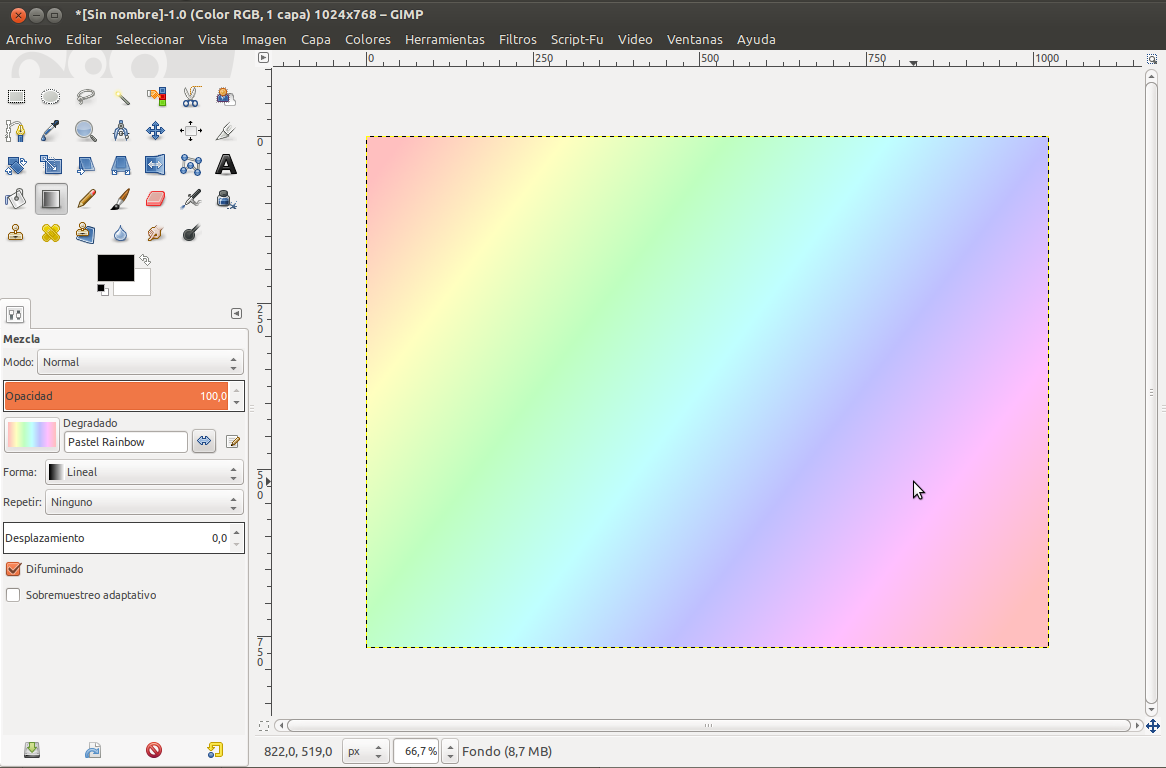Select the Rectangle Select tool

click(x=17, y=97)
